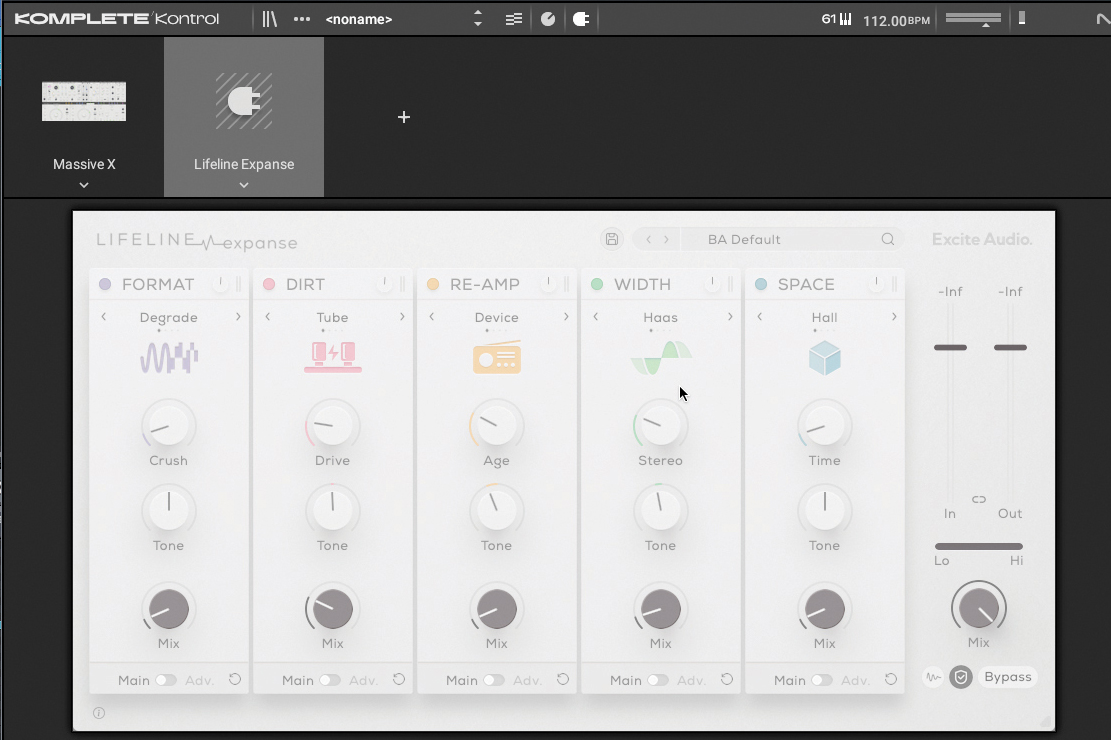The width and height of the screenshot is (1111, 740).
Task: Click the shield checkmark icon
Action: pos(961,678)
